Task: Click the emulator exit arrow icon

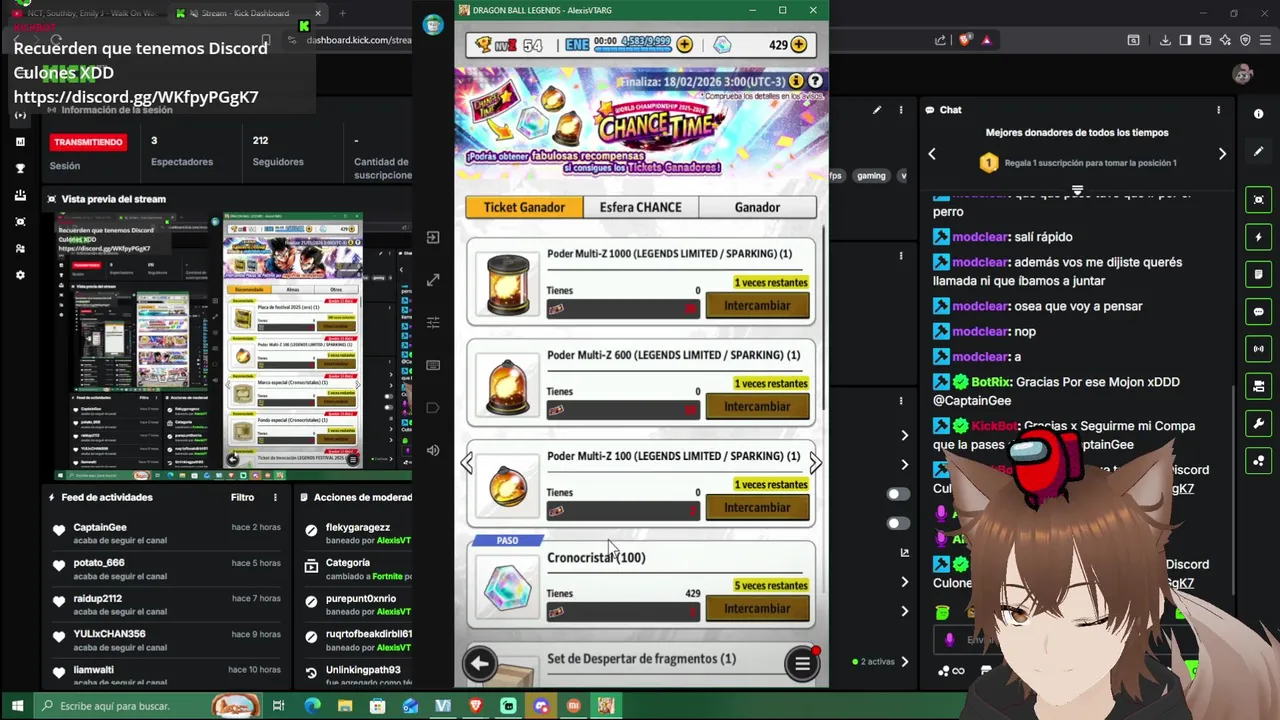Action: (433, 237)
